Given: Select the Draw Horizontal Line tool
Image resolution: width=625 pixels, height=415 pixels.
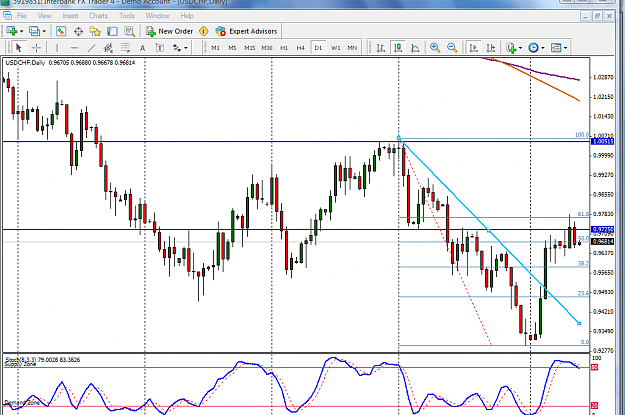Looking at the screenshot, I should tap(74, 48).
